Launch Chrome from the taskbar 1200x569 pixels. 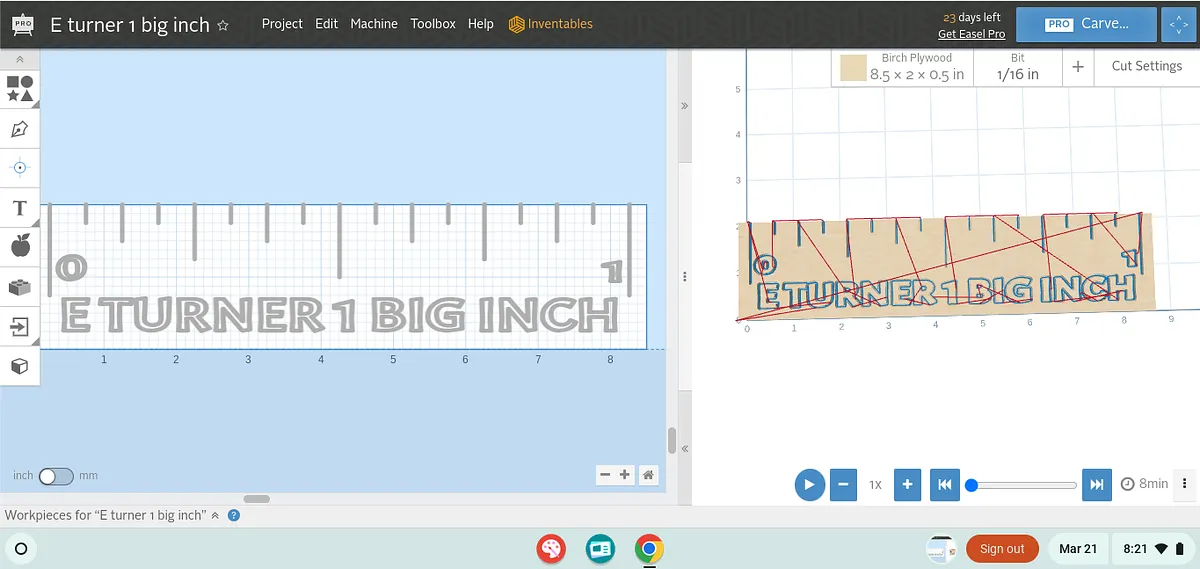pyautogui.click(x=649, y=548)
